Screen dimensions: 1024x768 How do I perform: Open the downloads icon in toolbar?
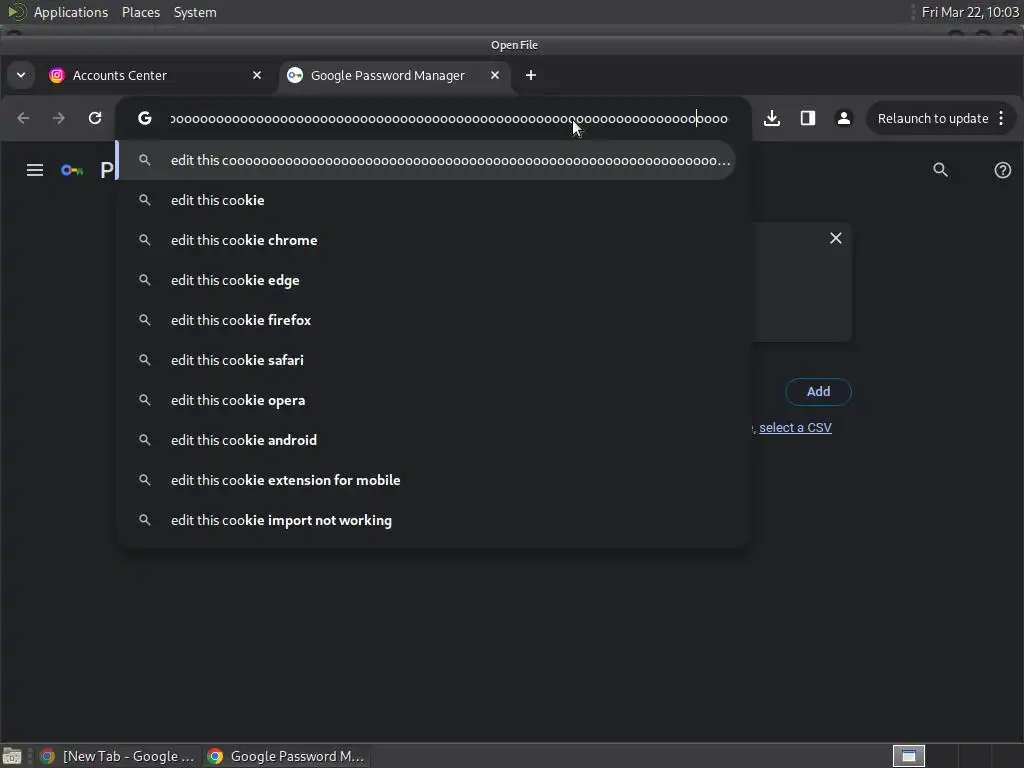(772, 118)
